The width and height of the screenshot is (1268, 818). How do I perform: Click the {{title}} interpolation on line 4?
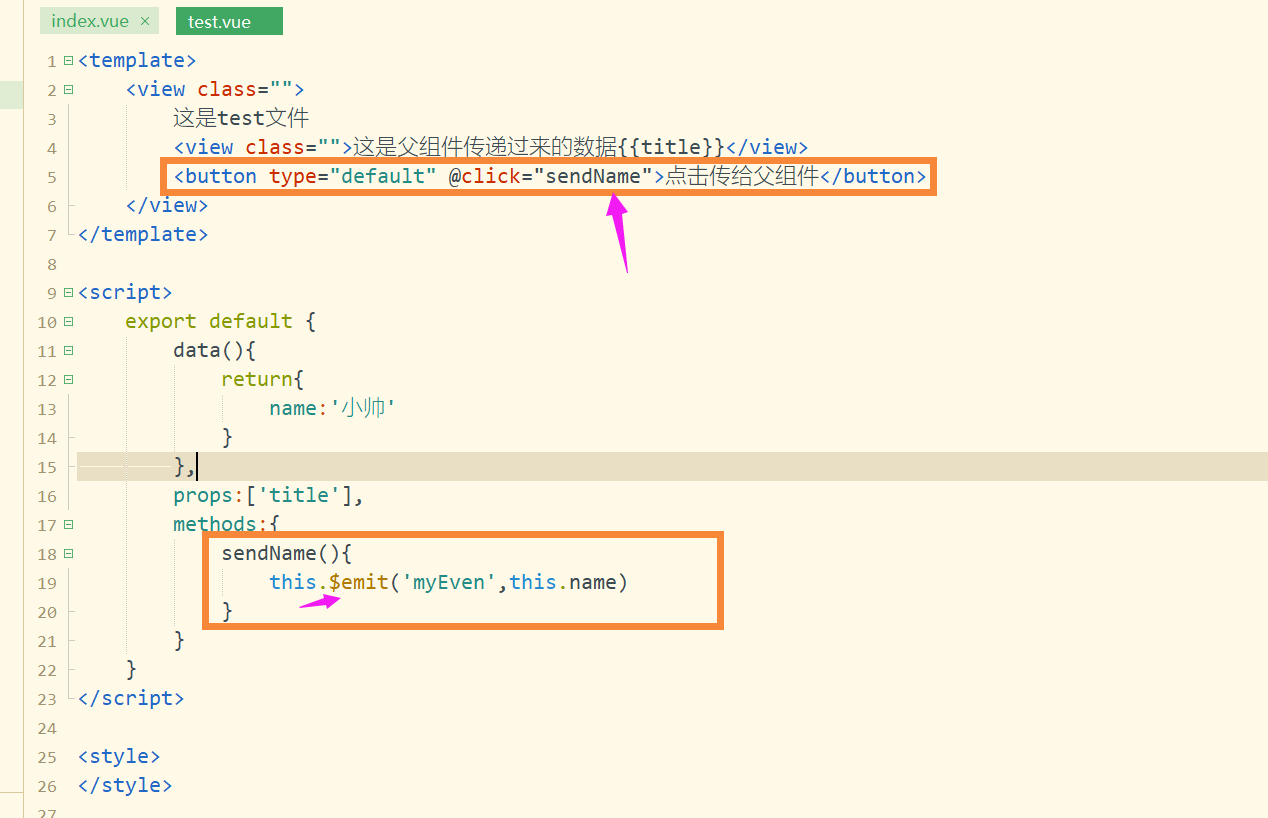tap(671, 147)
